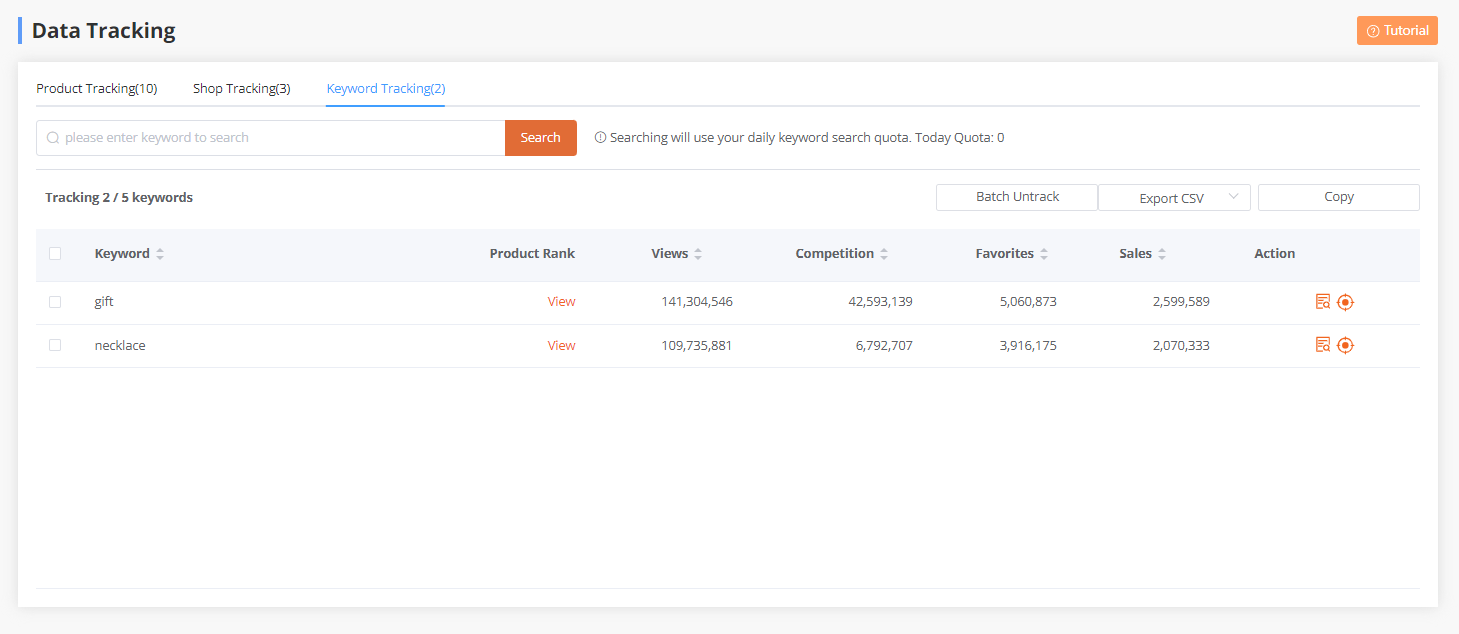Open the details report for keyword necklace

[1322, 344]
